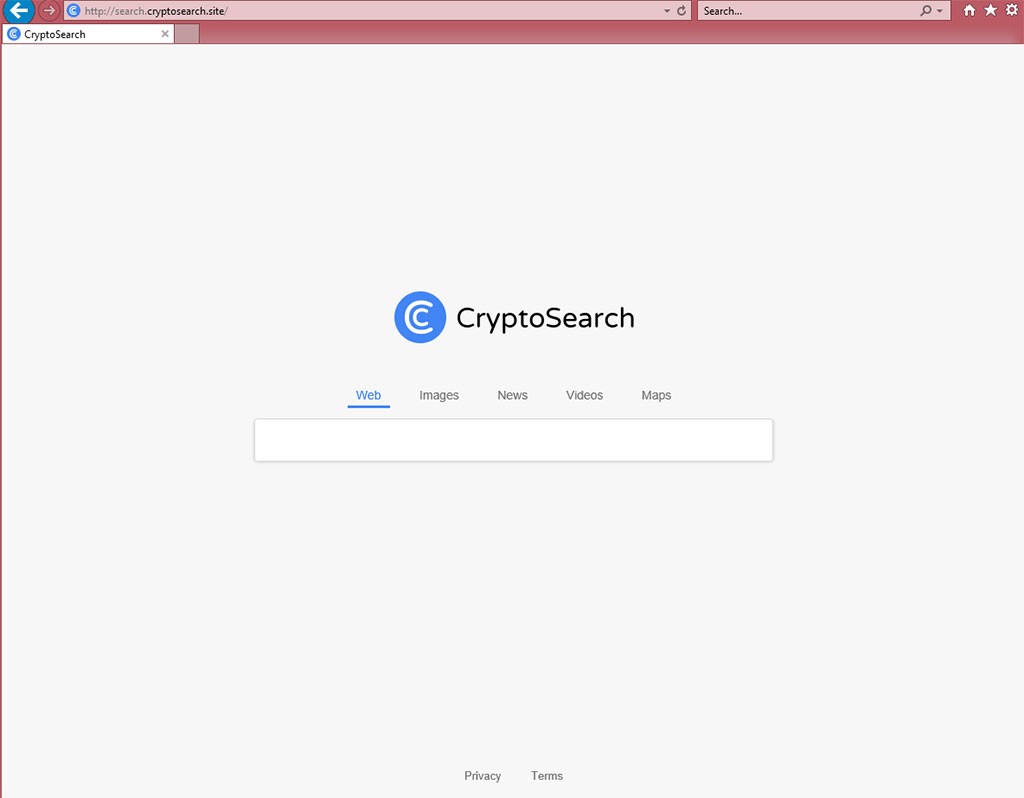
Task: Open a new blank browser tab
Action: pos(187,34)
